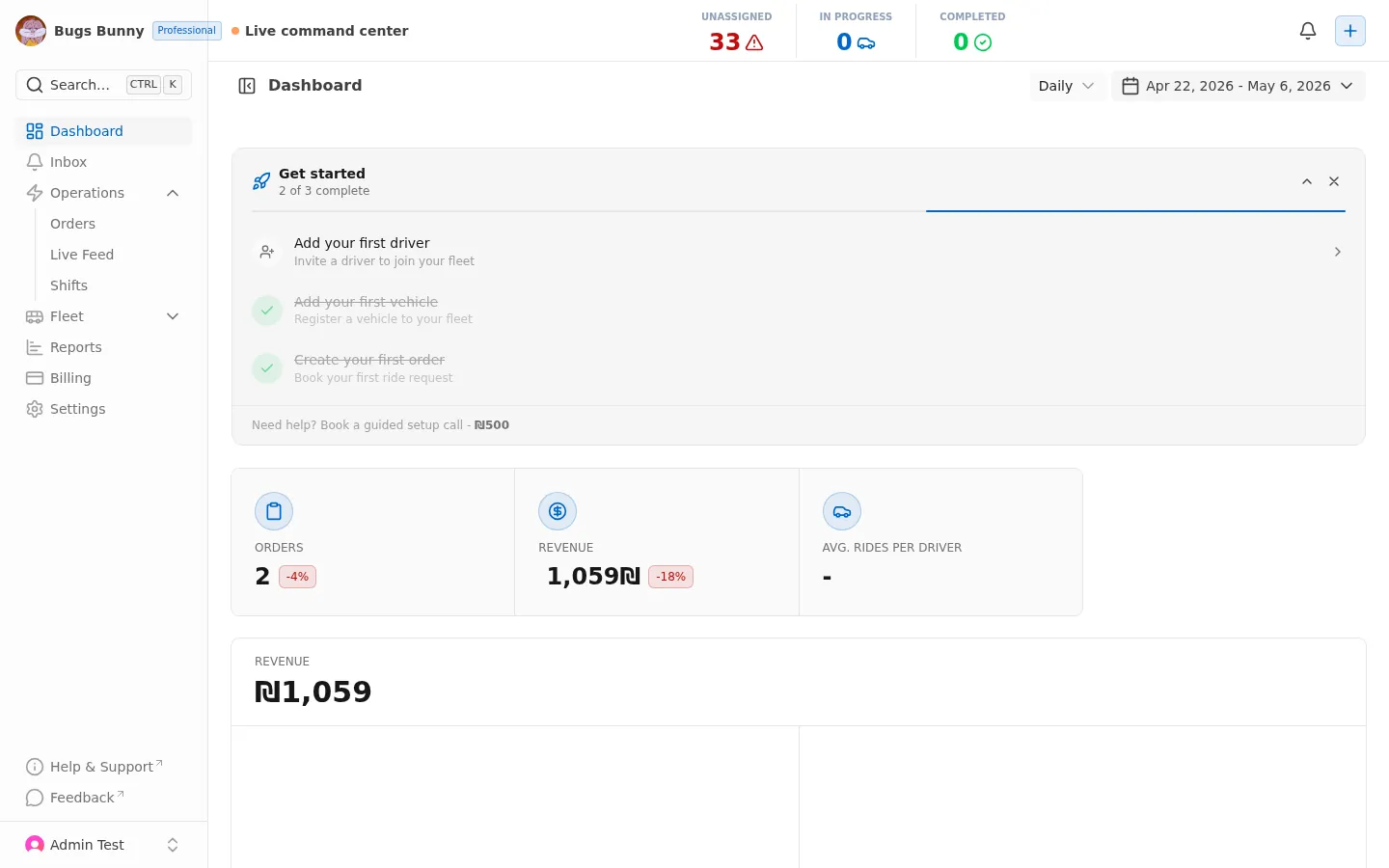Click the car icon on Avg. Rides card
1389x868 pixels.
point(842,511)
